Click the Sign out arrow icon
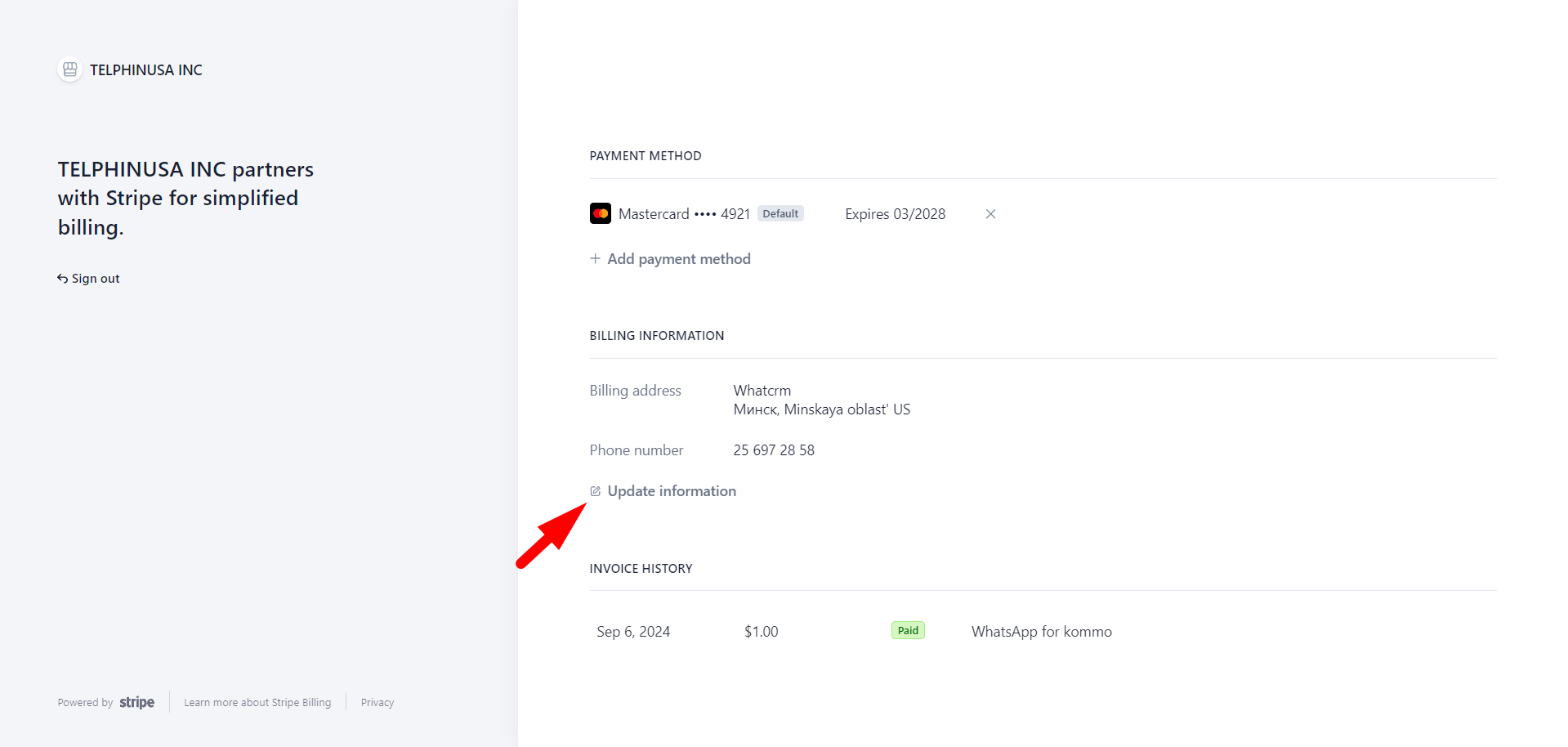This screenshot has width=1568, height=747. click(x=62, y=279)
